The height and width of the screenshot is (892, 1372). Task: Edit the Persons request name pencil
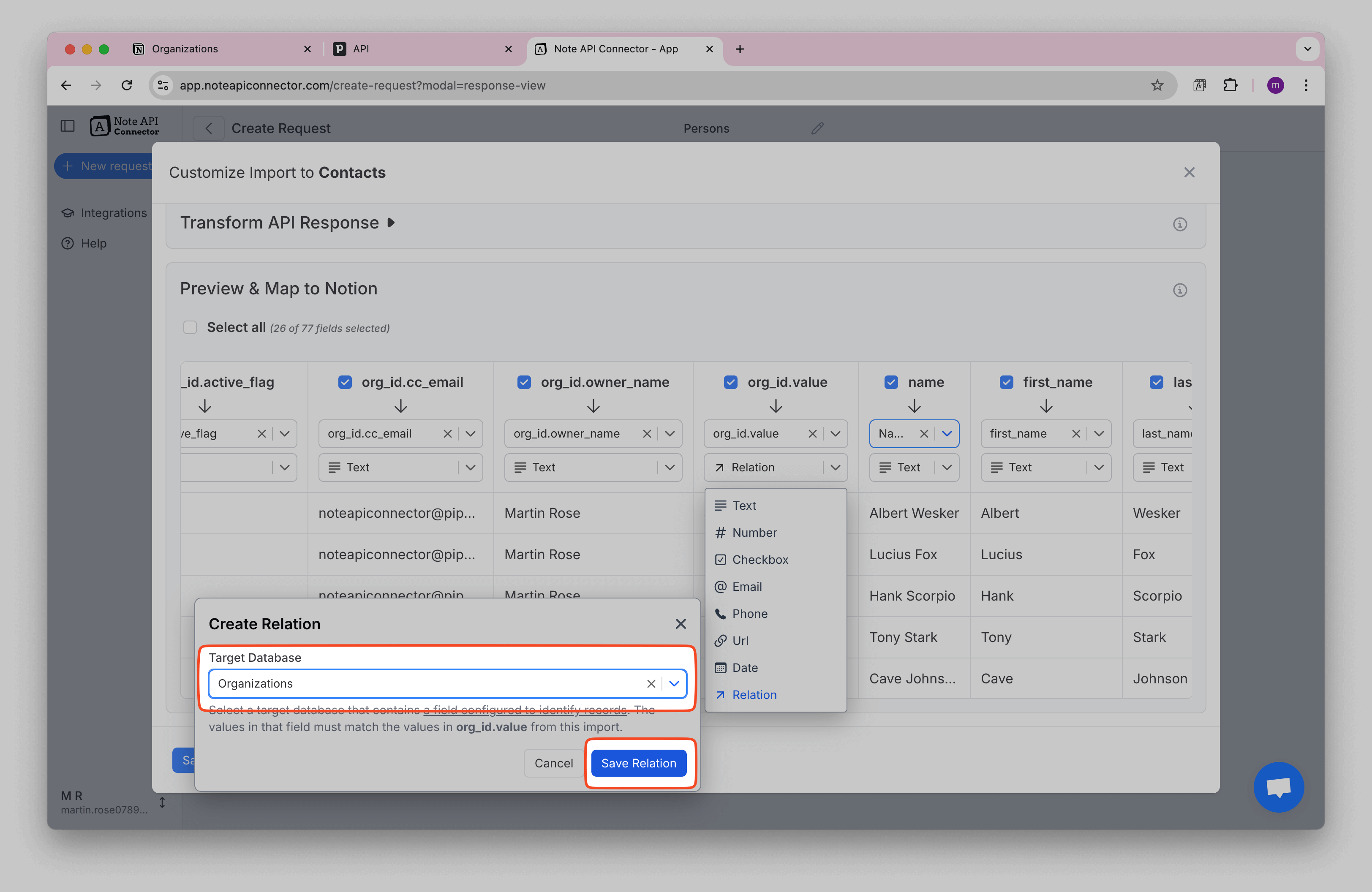(817, 128)
